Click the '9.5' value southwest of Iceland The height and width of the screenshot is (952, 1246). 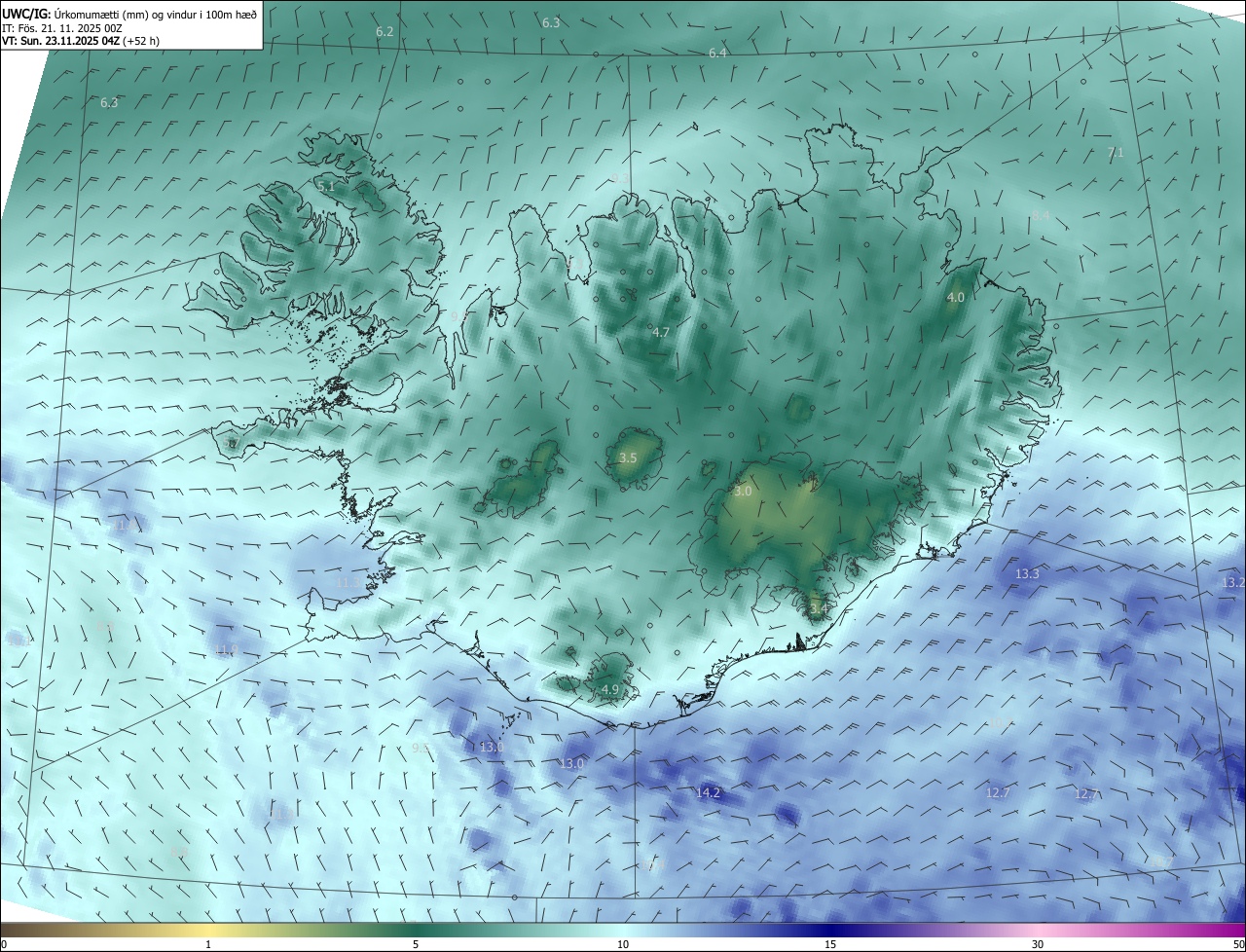tap(421, 749)
